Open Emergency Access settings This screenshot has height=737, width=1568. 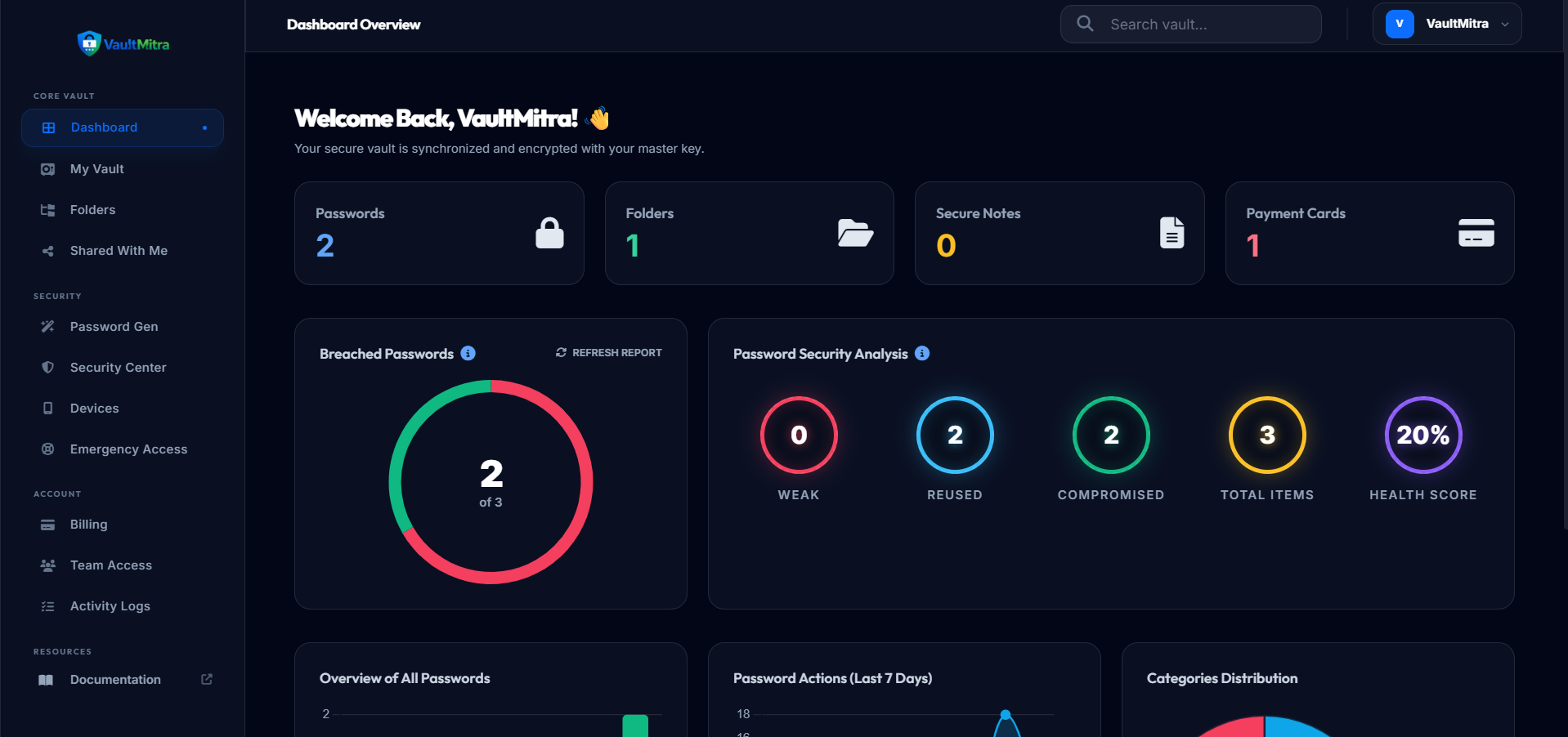(123, 449)
